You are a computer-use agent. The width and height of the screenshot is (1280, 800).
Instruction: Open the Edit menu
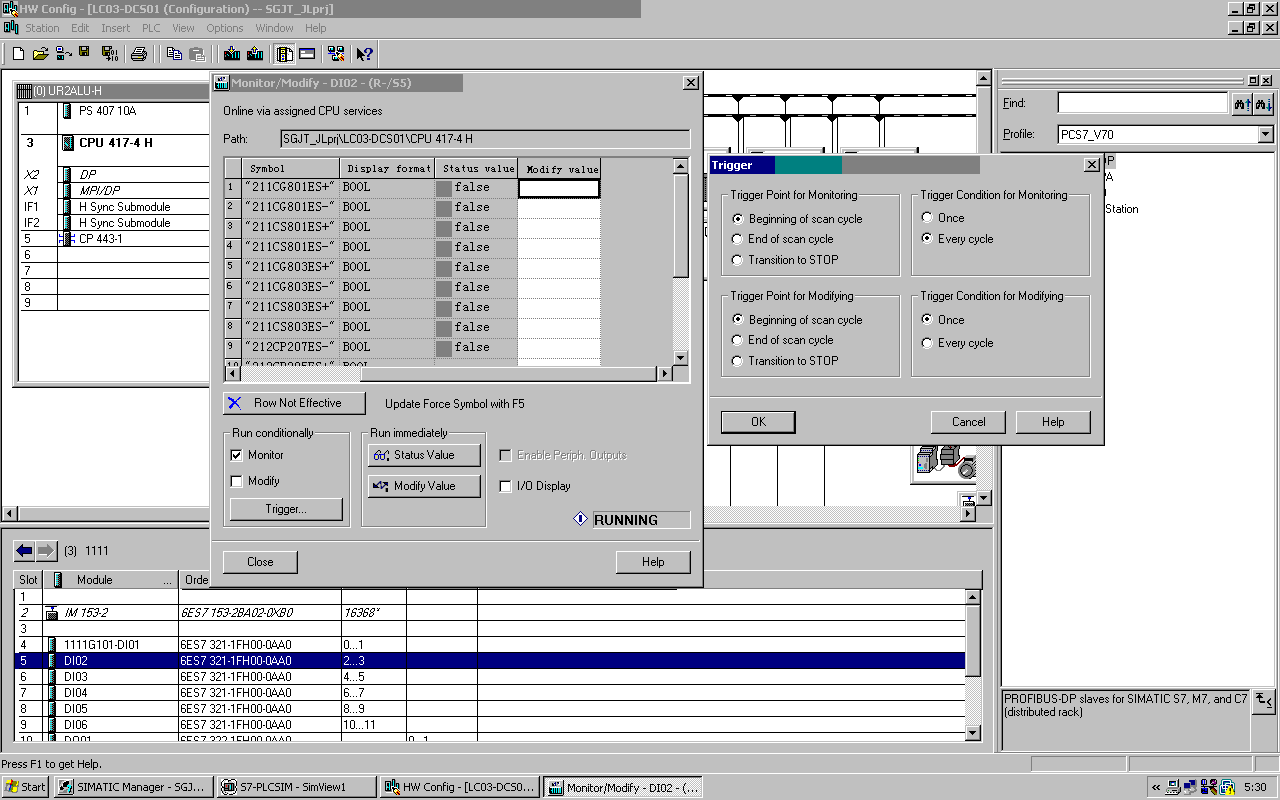coord(80,28)
